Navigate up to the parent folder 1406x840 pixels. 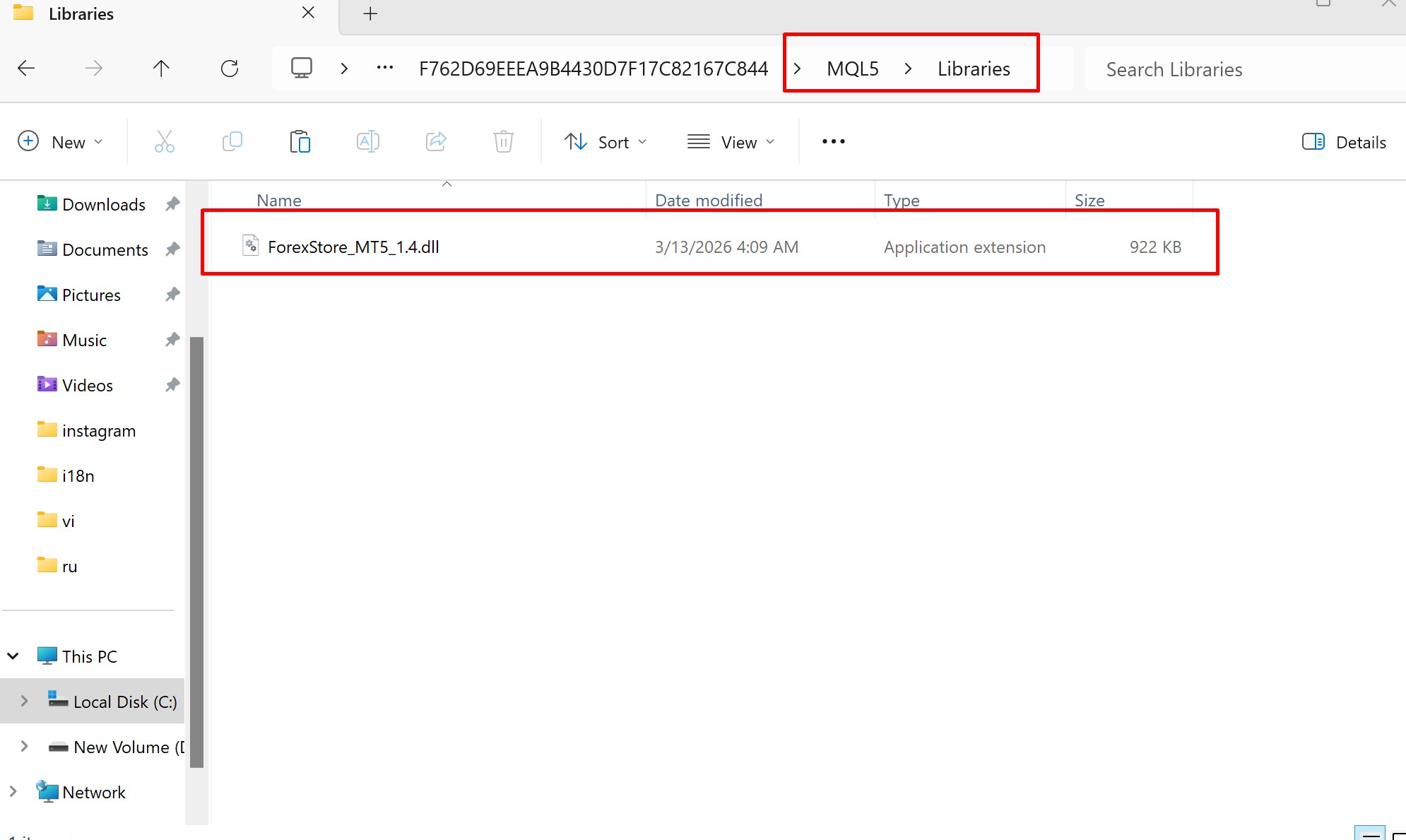pos(161,68)
